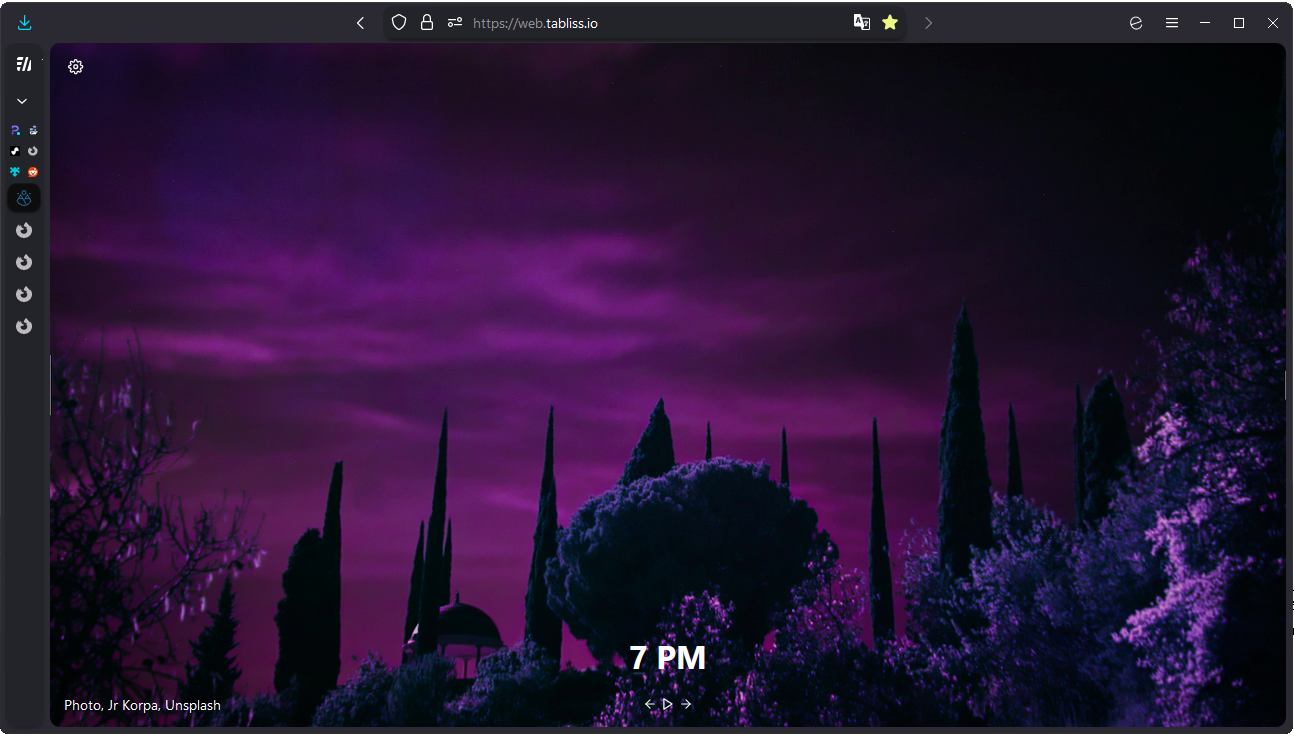Open the tracking protection shield
The width and height of the screenshot is (1294, 736).
pos(399,22)
